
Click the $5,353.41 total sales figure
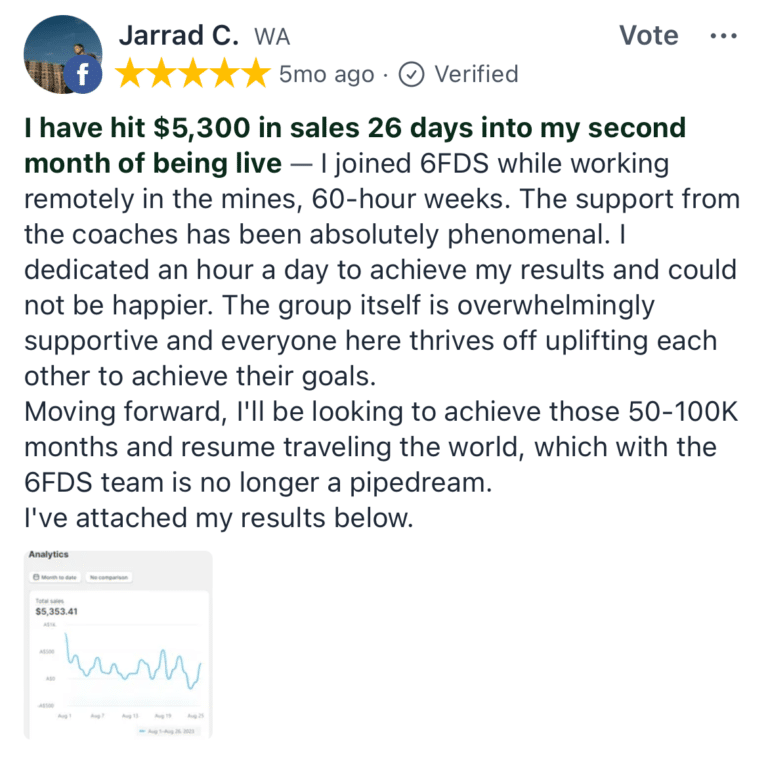[x=56, y=611]
